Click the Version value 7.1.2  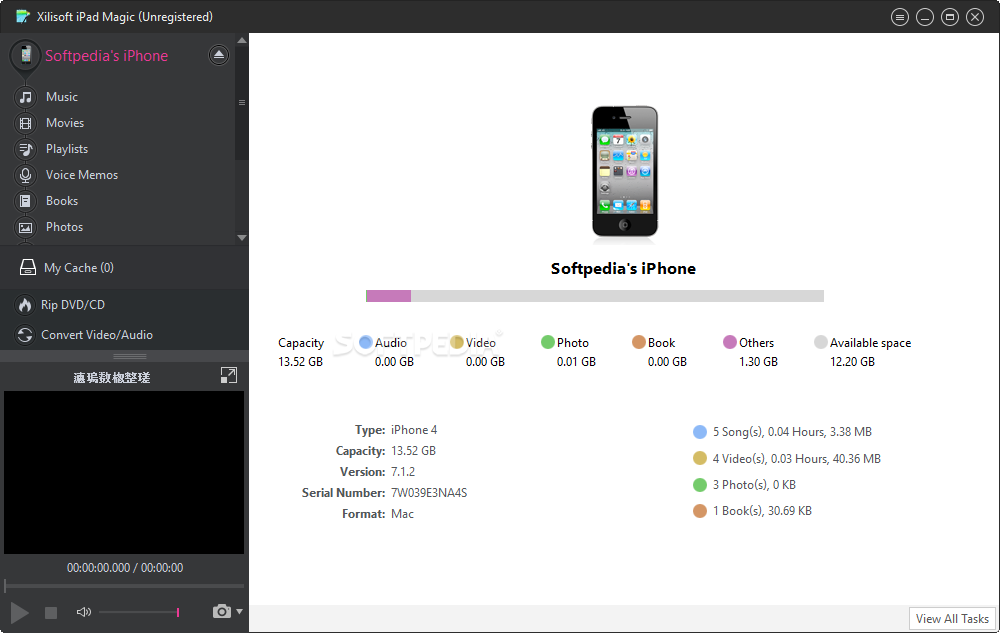click(x=403, y=472)
